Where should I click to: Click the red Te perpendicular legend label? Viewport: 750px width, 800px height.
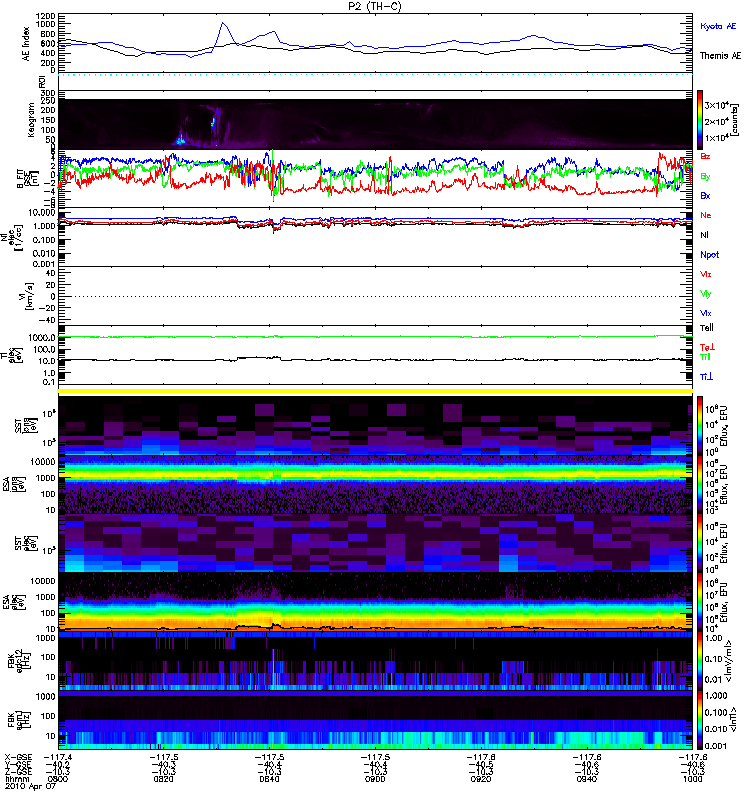pos(707,347)
